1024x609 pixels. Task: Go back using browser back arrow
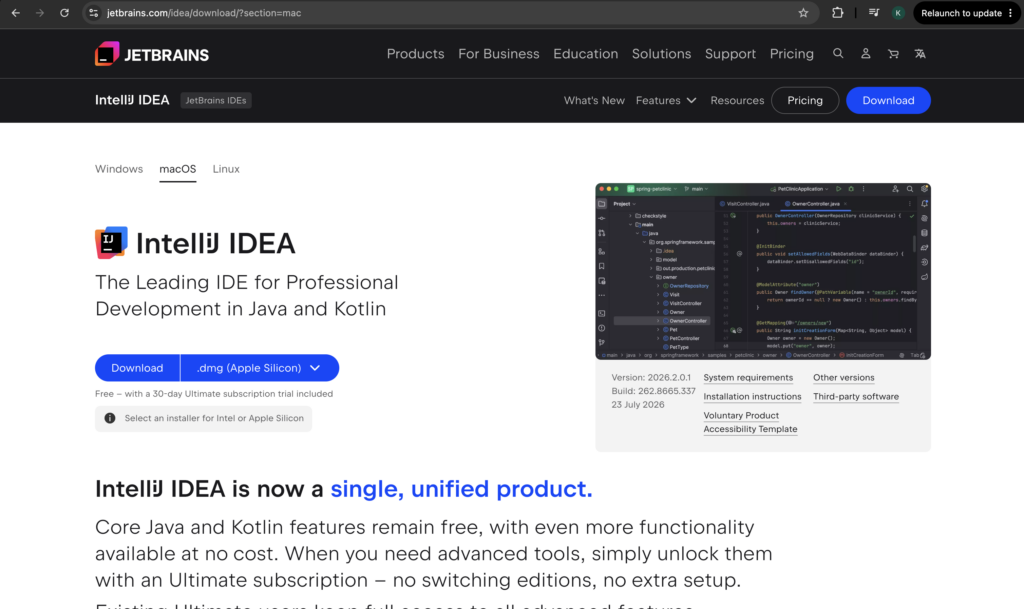(16, 13)
